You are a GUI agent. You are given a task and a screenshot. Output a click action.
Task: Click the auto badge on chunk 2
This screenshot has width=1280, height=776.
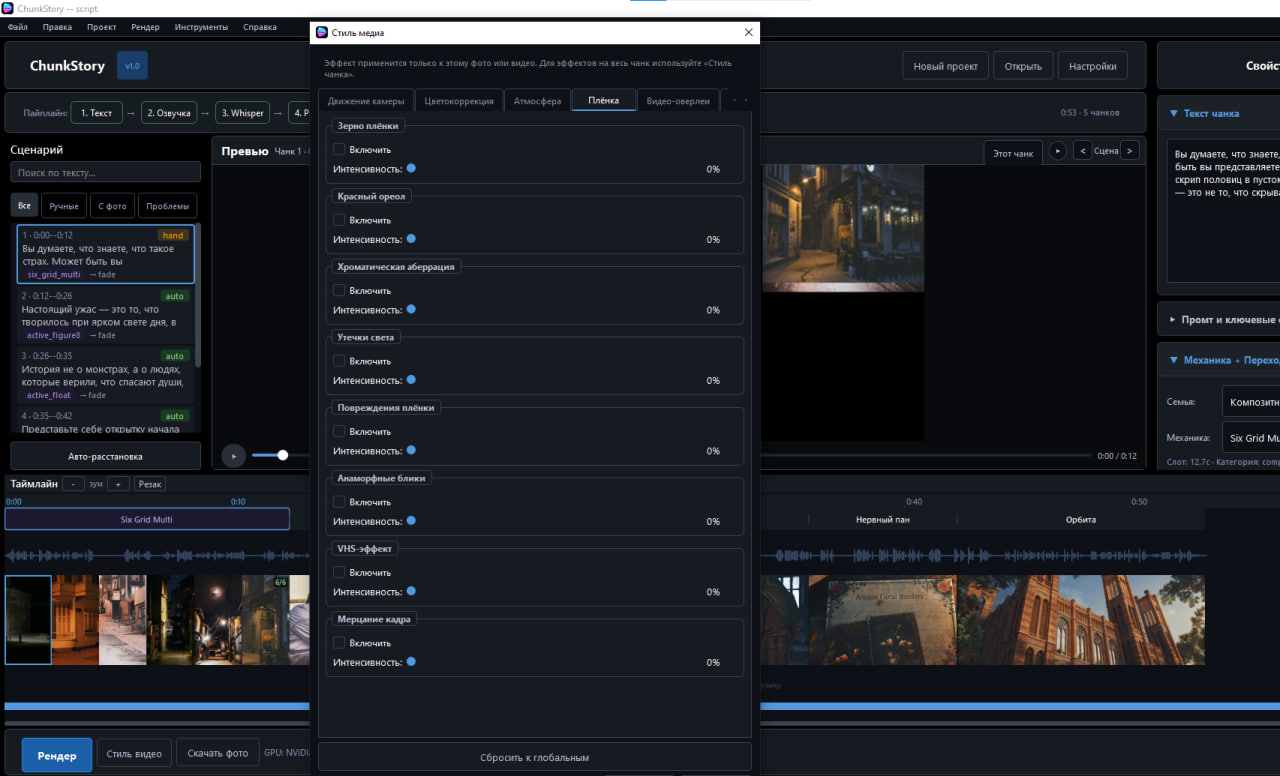point(175,296)
